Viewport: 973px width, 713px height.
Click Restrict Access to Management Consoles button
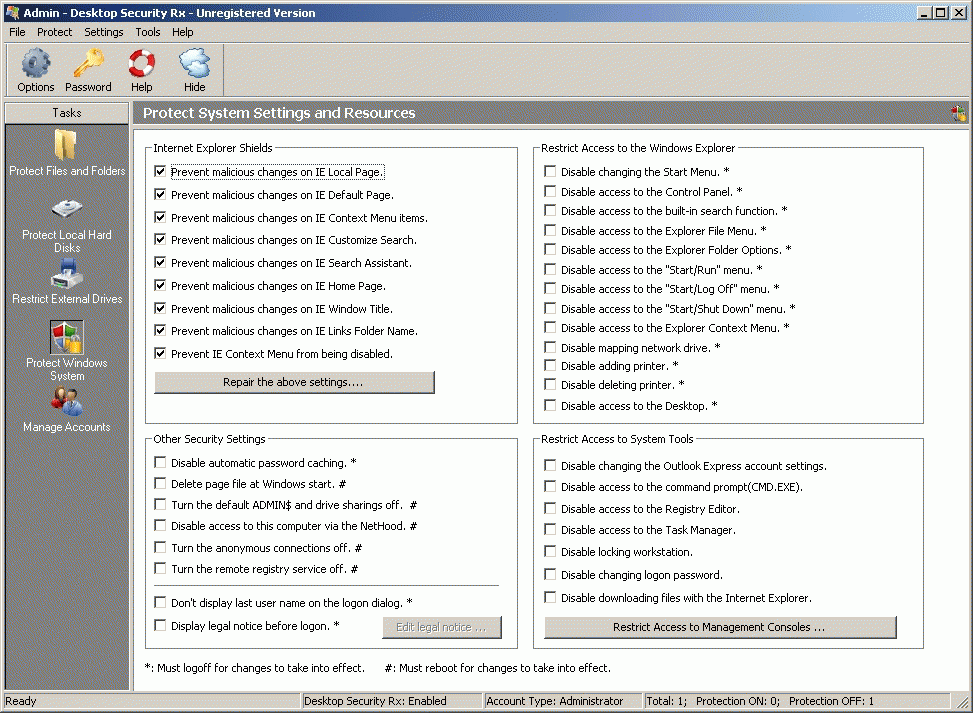[x=720, y=627]
